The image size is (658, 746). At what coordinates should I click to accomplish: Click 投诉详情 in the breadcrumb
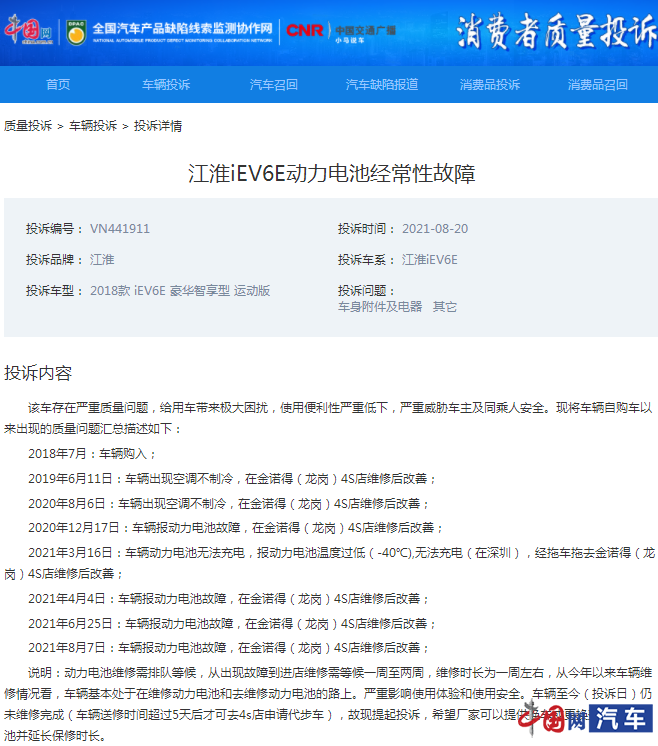pos(158,126)
